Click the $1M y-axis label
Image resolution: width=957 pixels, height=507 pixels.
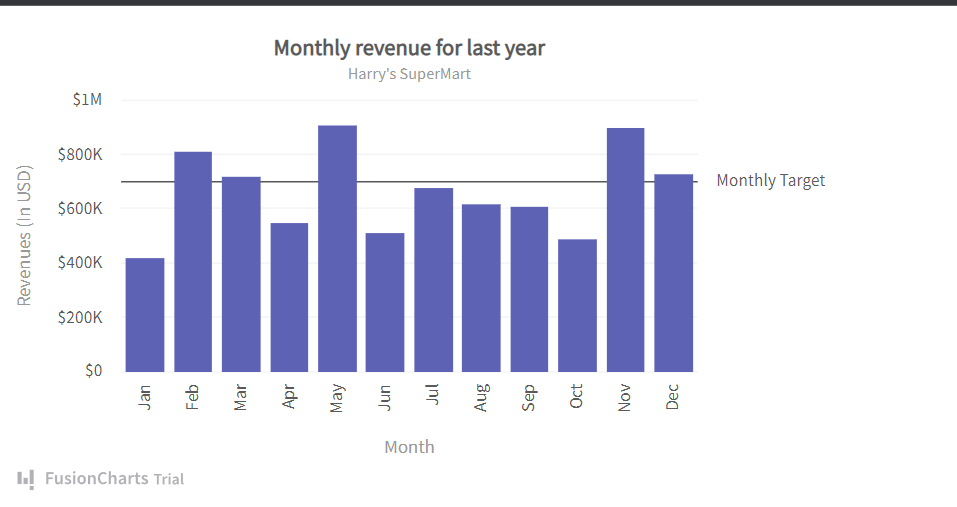87,99
